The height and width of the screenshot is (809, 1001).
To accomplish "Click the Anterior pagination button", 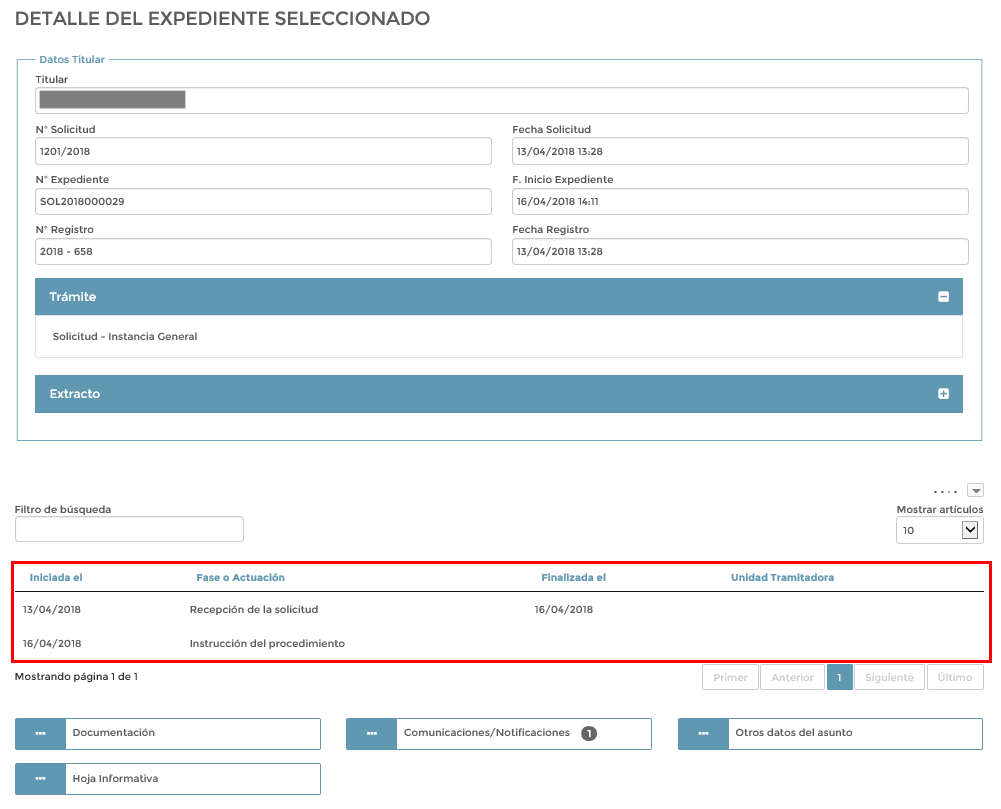I will [x=792, y=677].
